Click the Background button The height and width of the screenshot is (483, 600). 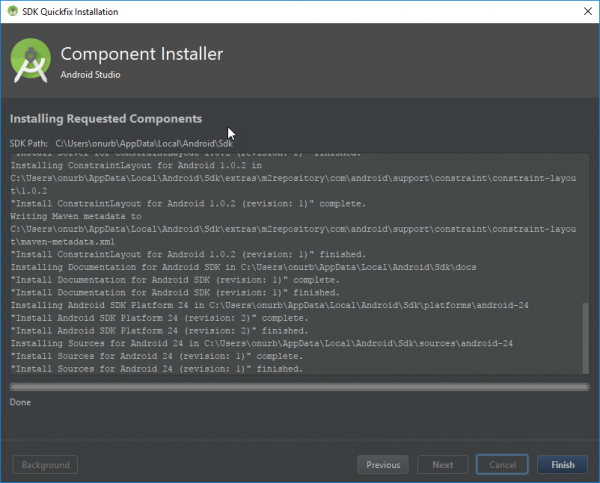tap(46, 465)
